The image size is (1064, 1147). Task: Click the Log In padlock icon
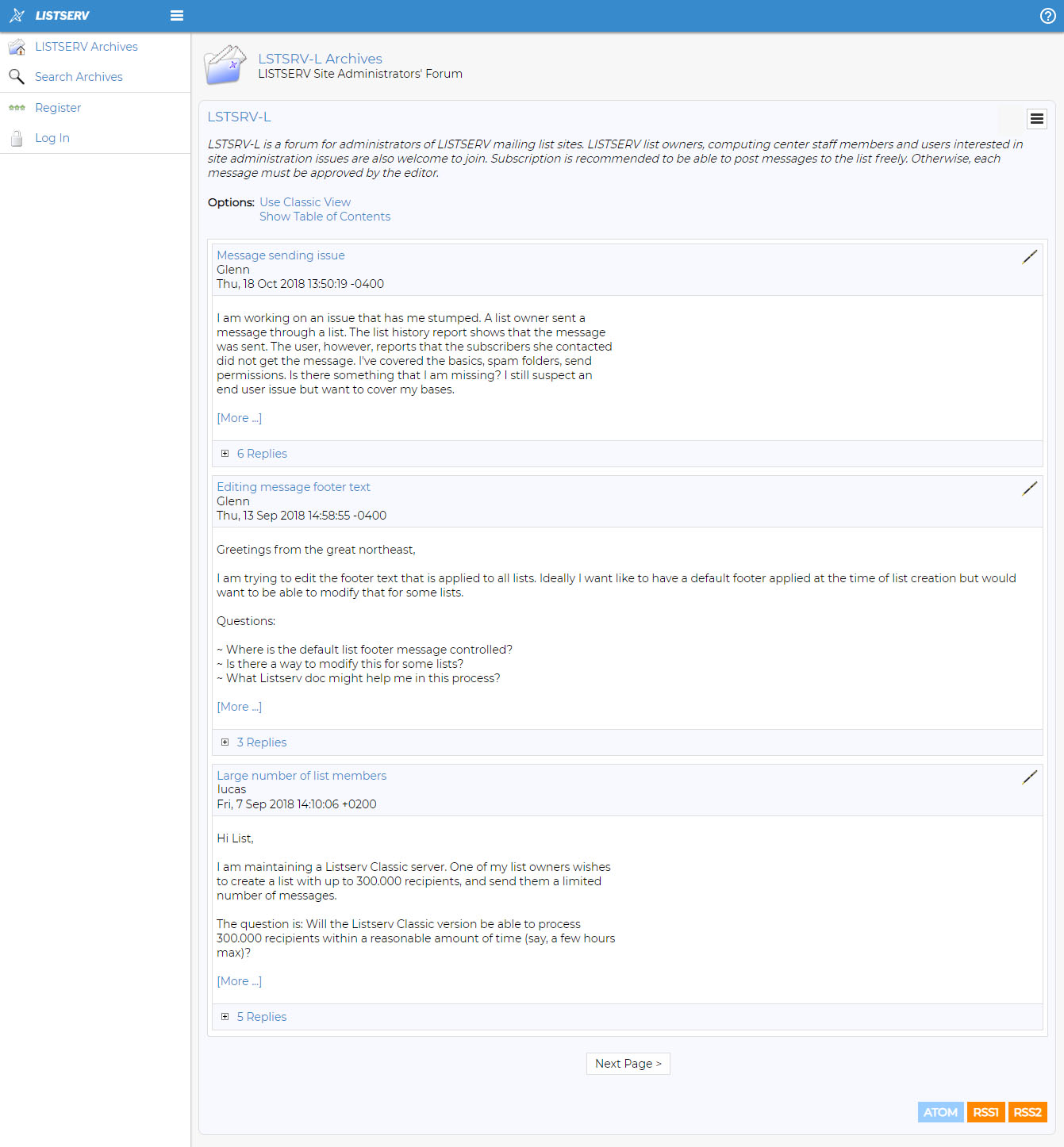pyautogui.click(x=17, y=138)
